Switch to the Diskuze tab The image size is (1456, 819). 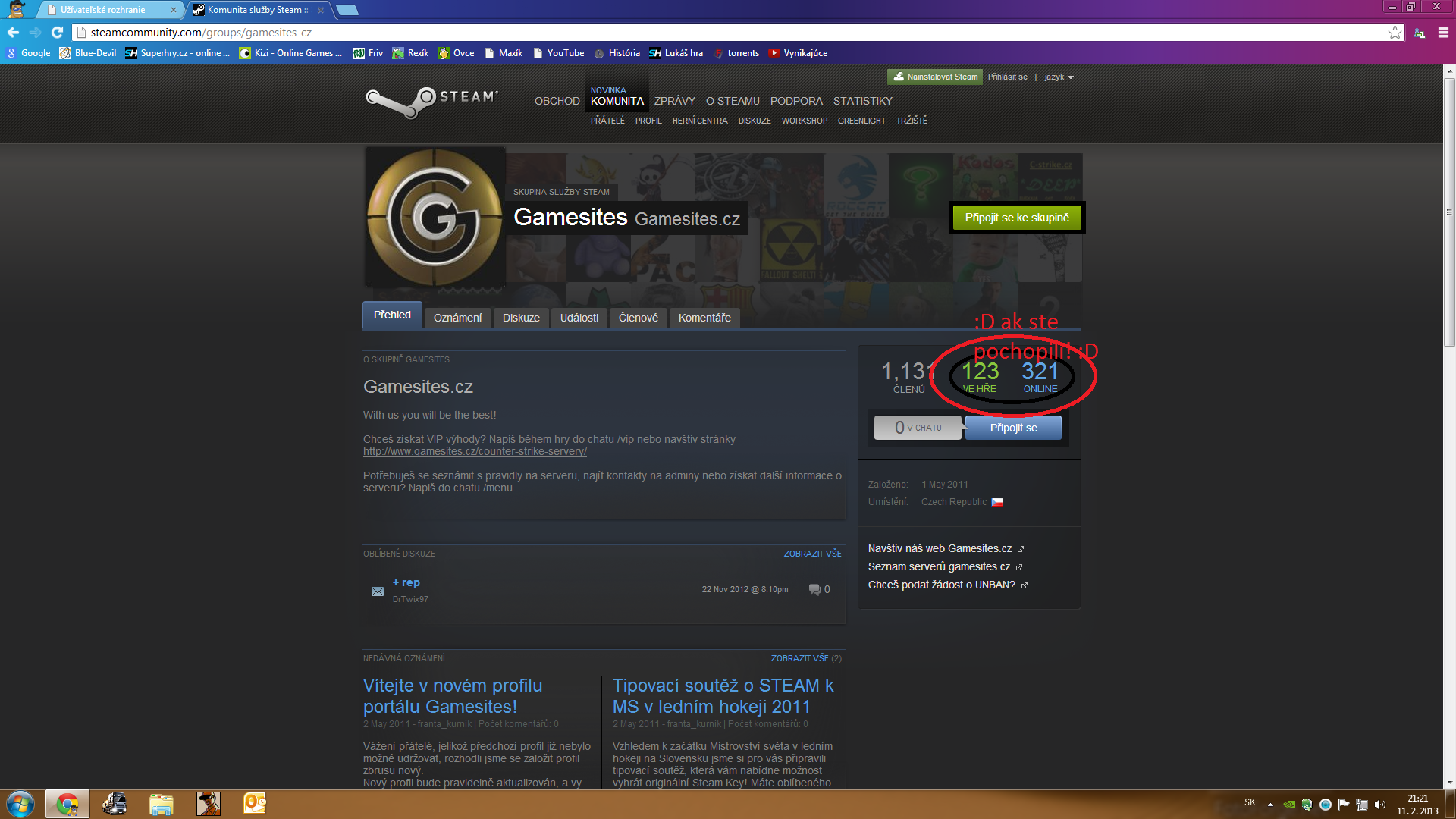(521, 318)
